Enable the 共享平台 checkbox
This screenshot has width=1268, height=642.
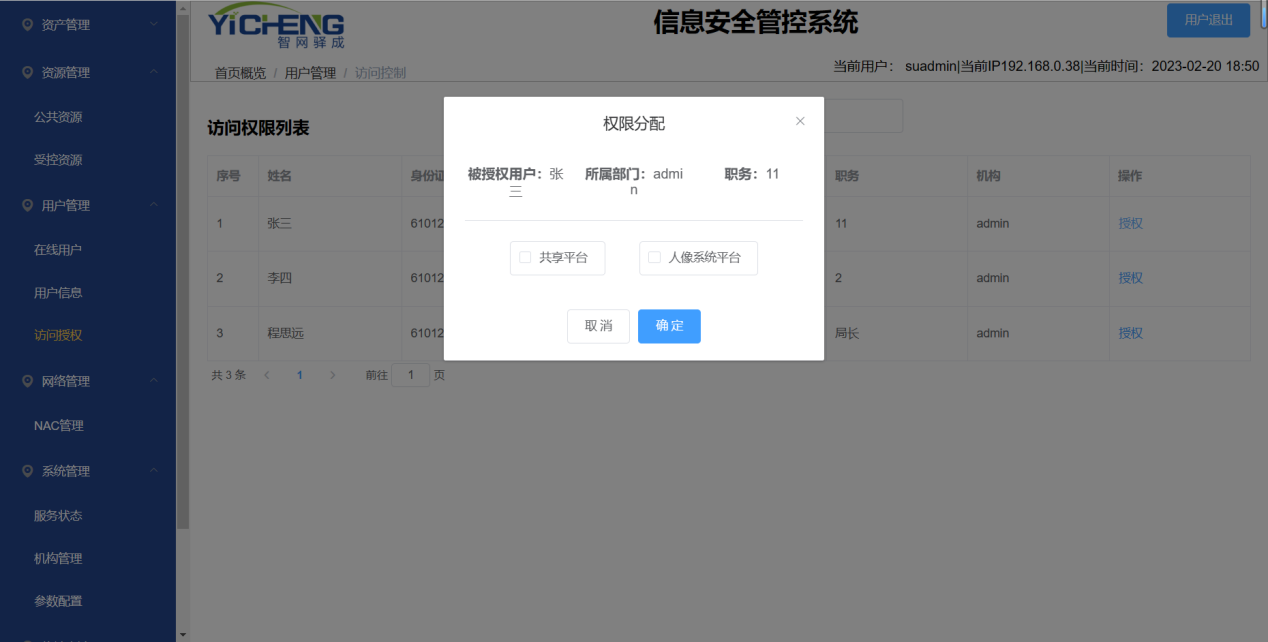525,258
